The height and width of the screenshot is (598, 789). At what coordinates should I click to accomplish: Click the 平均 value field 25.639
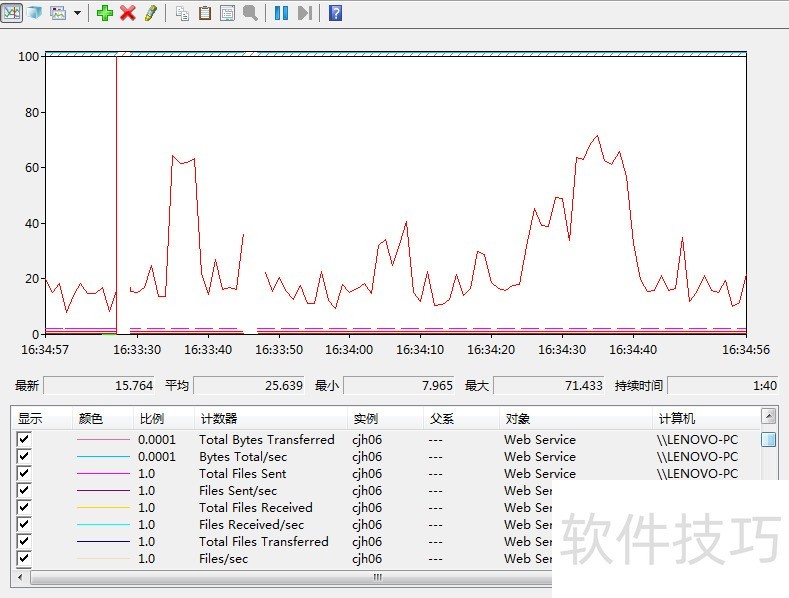249,386
